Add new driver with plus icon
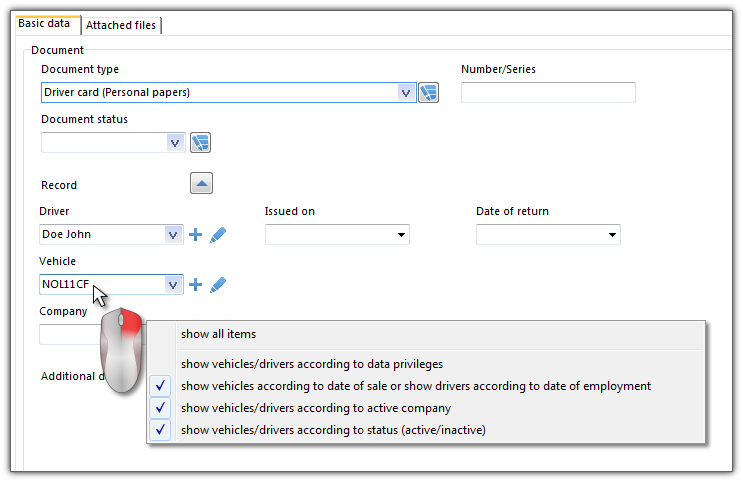 tap(195, 235)
